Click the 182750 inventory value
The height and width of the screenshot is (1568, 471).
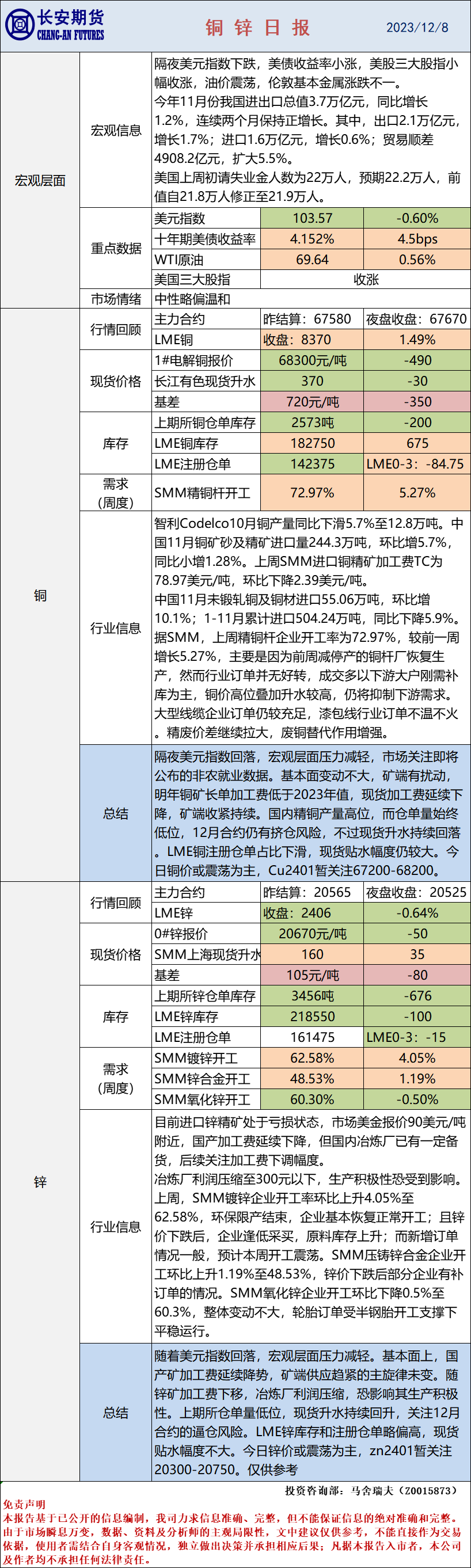(312, 443)
